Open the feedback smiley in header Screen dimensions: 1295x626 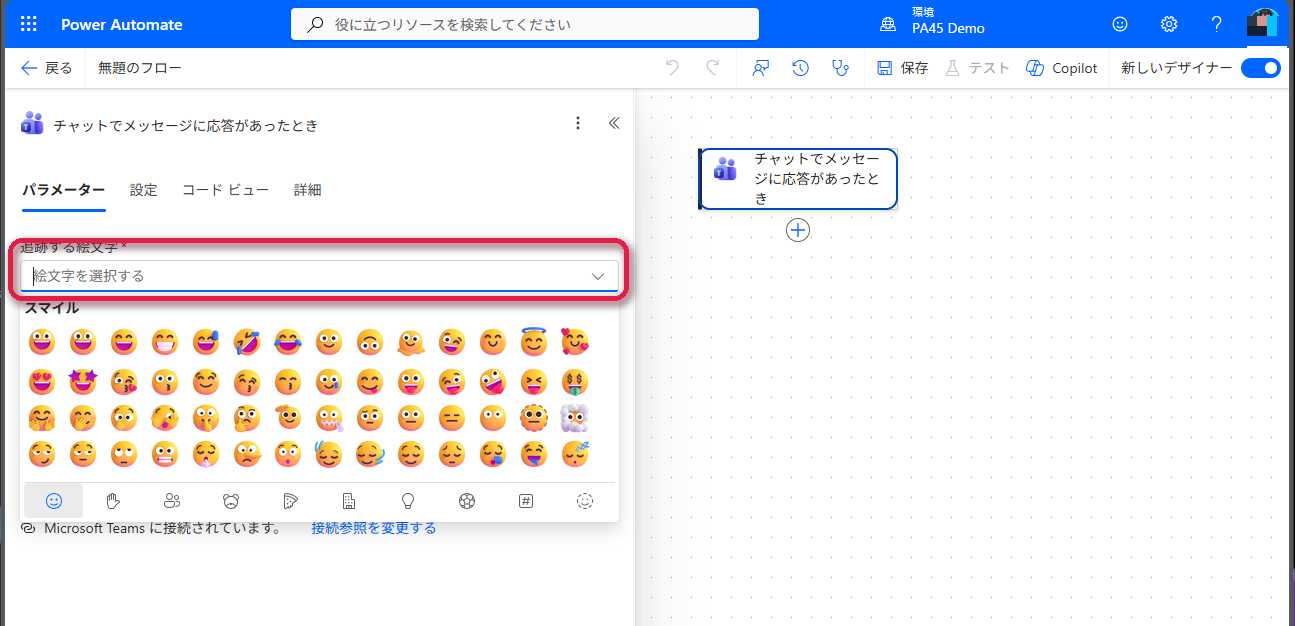(1120, 24)
